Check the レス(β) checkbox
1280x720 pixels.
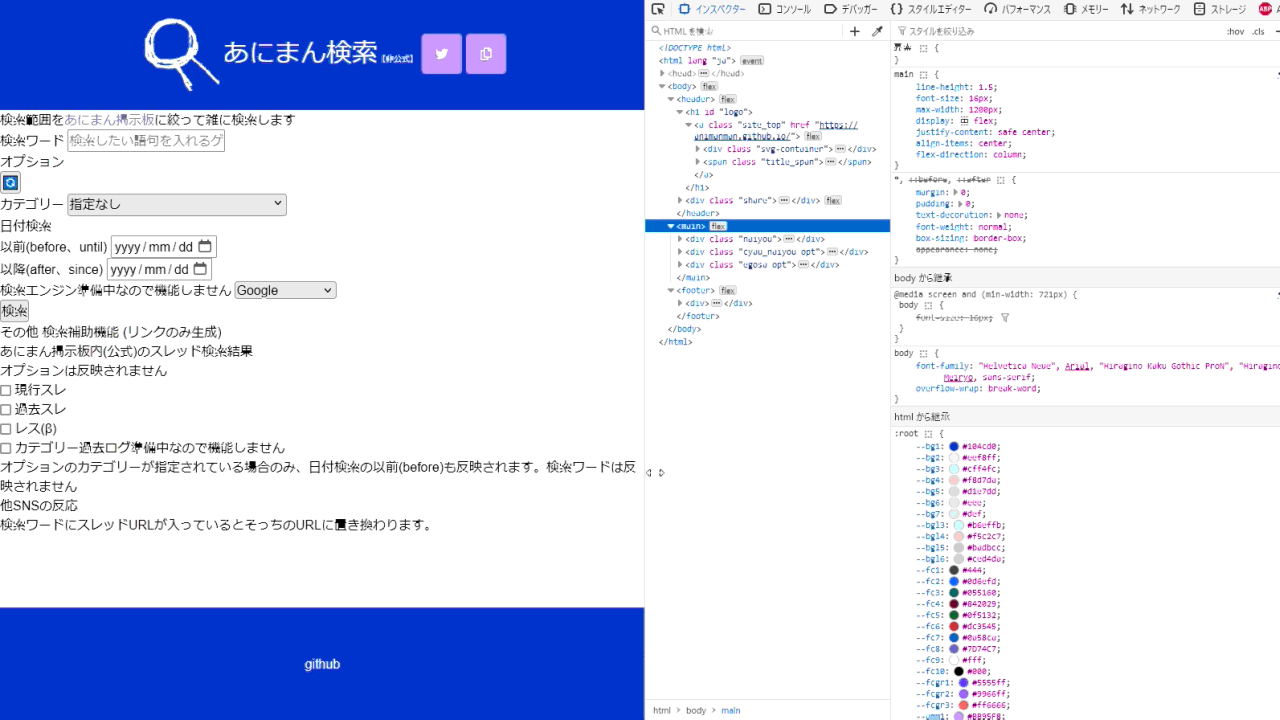pos(6,429)
